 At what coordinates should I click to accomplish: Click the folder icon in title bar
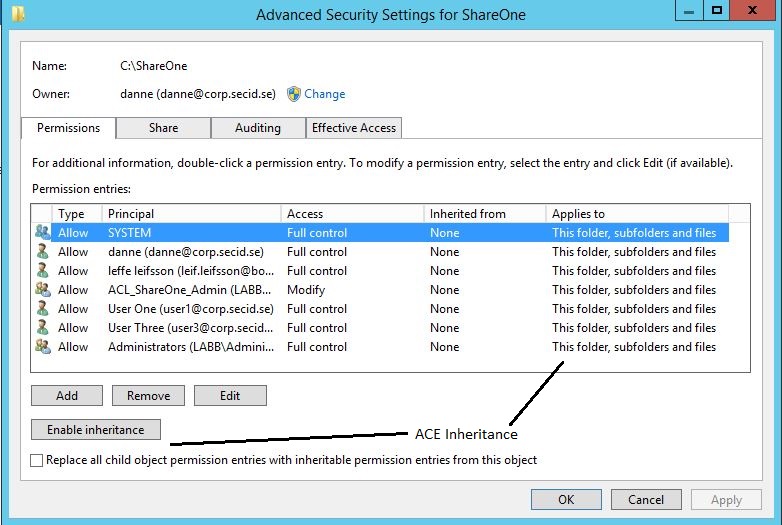pyautogui.click(x=18, y=14)
